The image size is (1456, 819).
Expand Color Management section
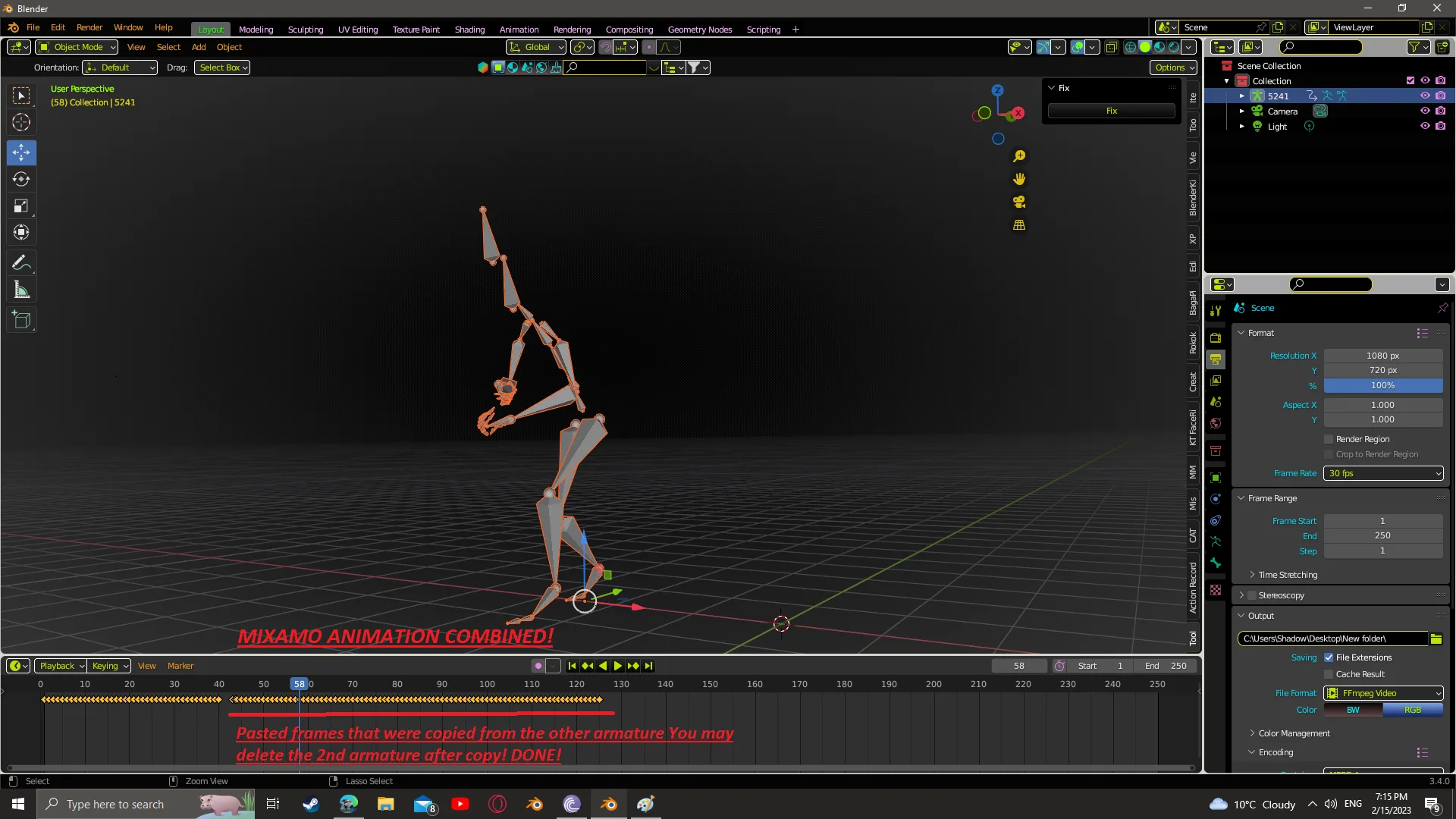click(1294, 733)
